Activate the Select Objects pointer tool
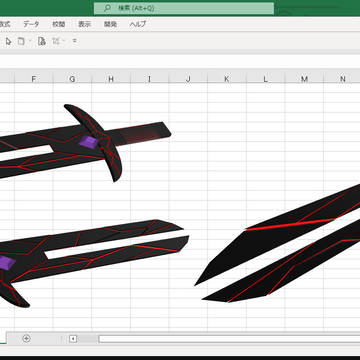Screen dimensions: 360x360 pos(9,41)
